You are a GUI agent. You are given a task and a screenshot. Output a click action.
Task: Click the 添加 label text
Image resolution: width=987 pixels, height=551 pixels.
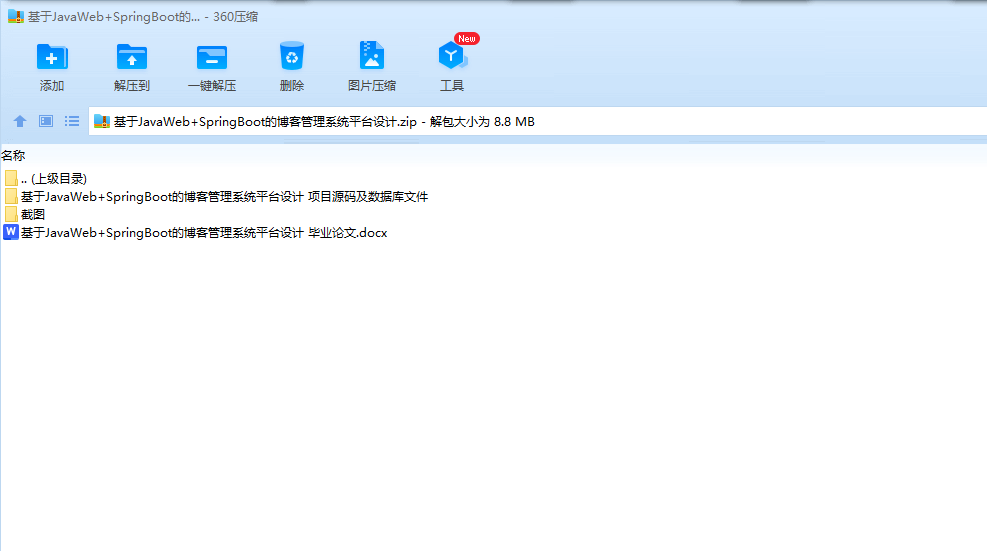[x=52, y=86]
